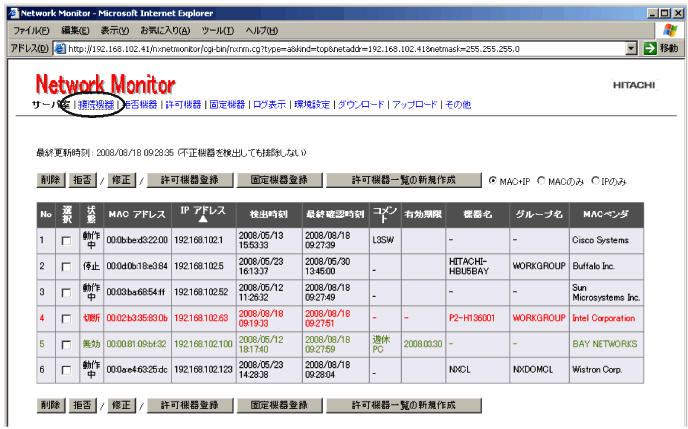Choose the MACのみ radio option
The width and height of the screenshot is (688, 429).
click(x=541, y=181)
